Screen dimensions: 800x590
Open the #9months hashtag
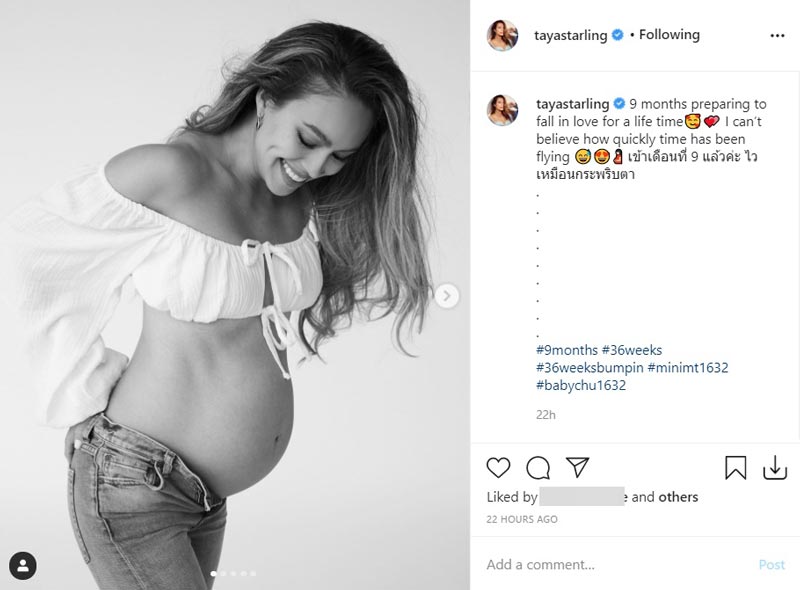pyautogui.click(x=566, y=350)
